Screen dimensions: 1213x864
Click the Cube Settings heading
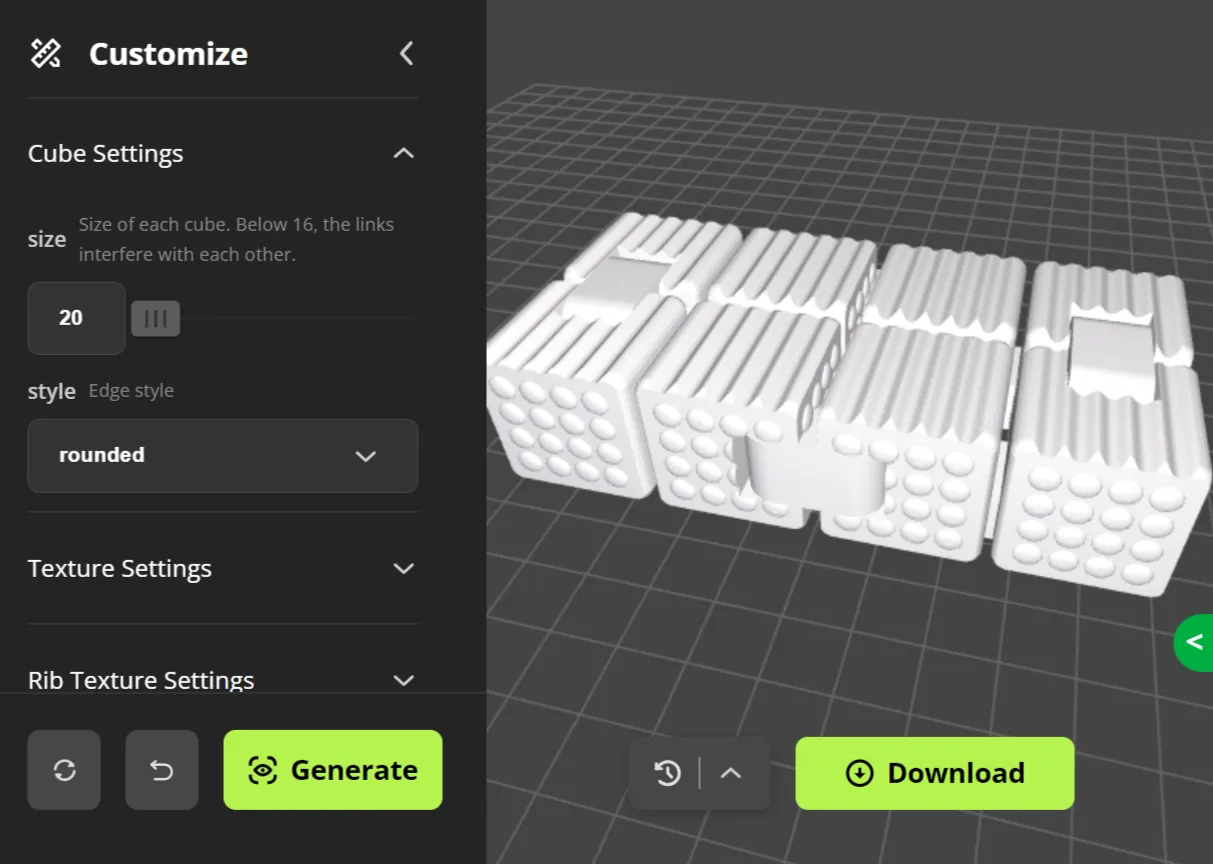(x=105, y=153)
